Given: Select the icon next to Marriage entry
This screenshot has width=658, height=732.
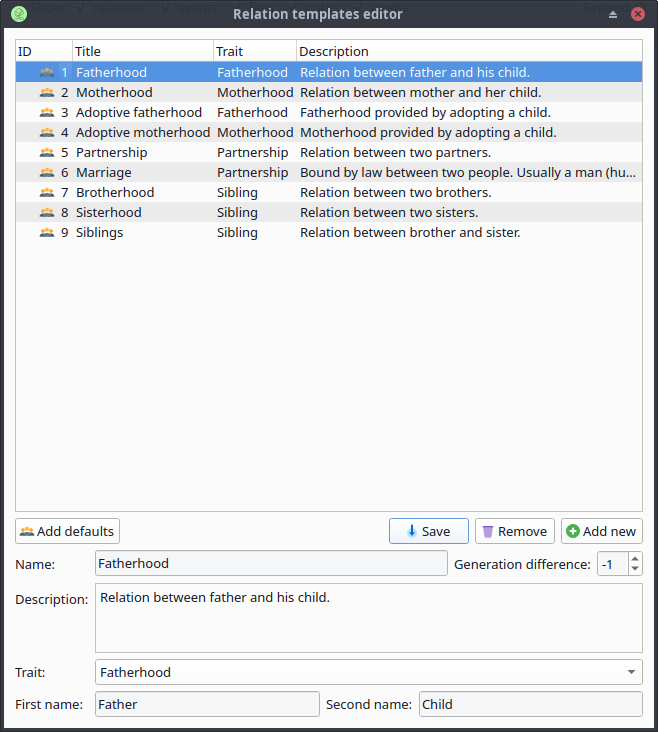Looking at the screenshot, I should [x=47, y=173].
